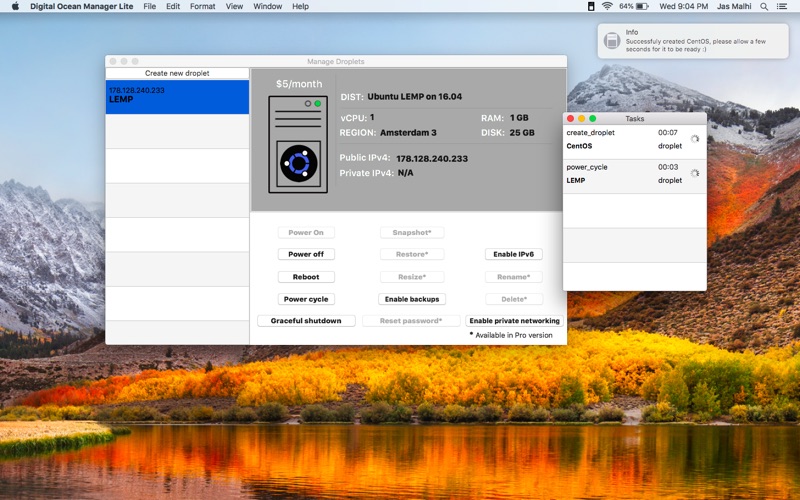The height and width of the screenshot is (500, 800).
Task: Open the View menu
Action: pyautogui.click(x=234, y=6)
